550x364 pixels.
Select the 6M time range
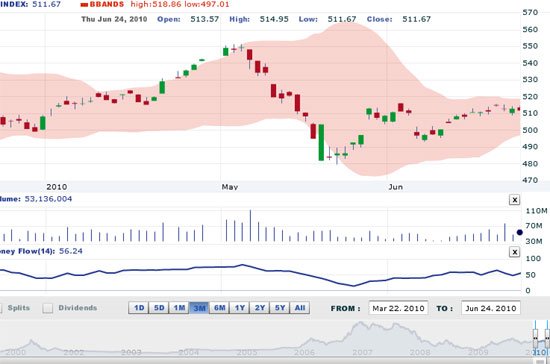coord(220,308)
